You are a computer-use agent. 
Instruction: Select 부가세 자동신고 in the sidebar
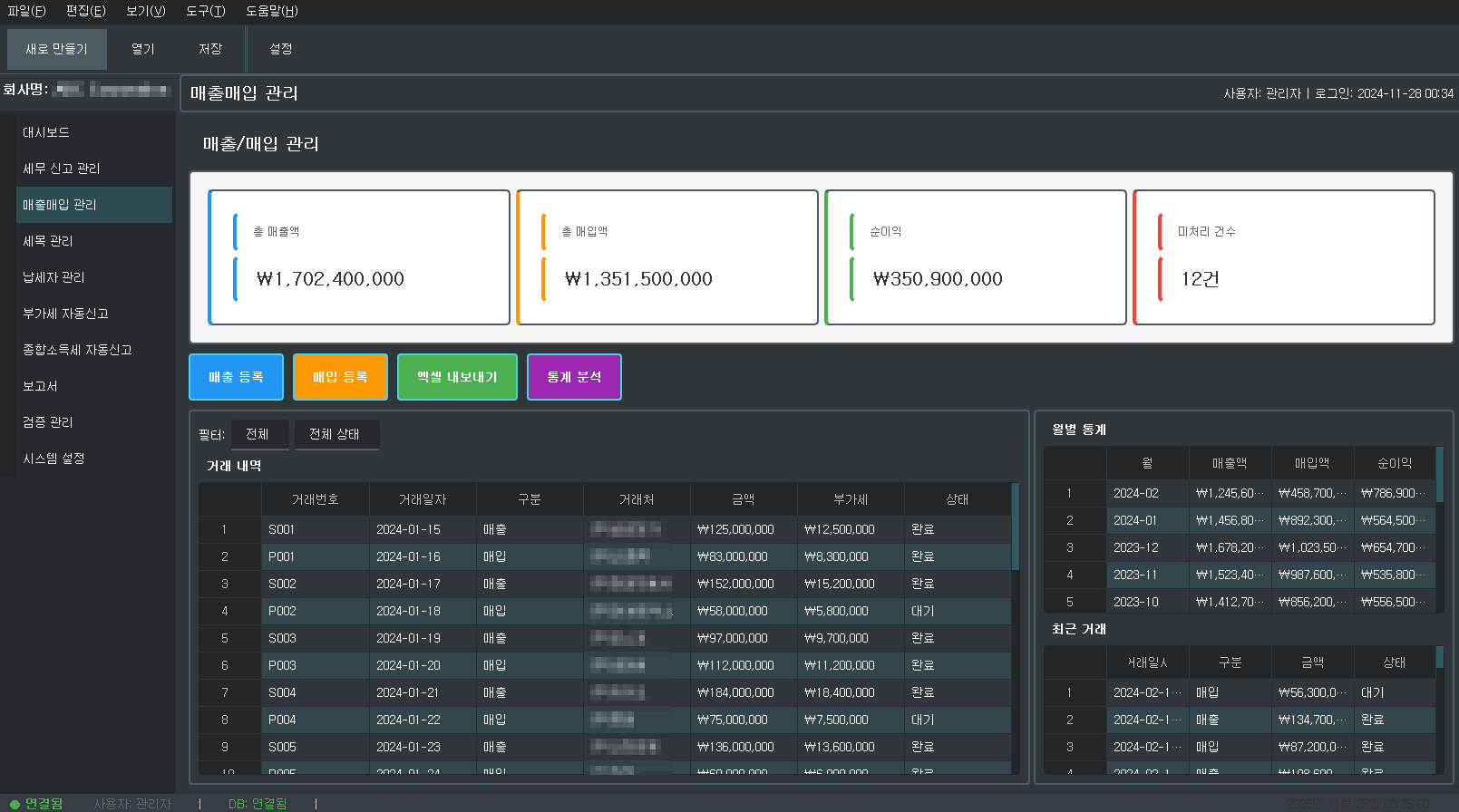click(65, 314)
